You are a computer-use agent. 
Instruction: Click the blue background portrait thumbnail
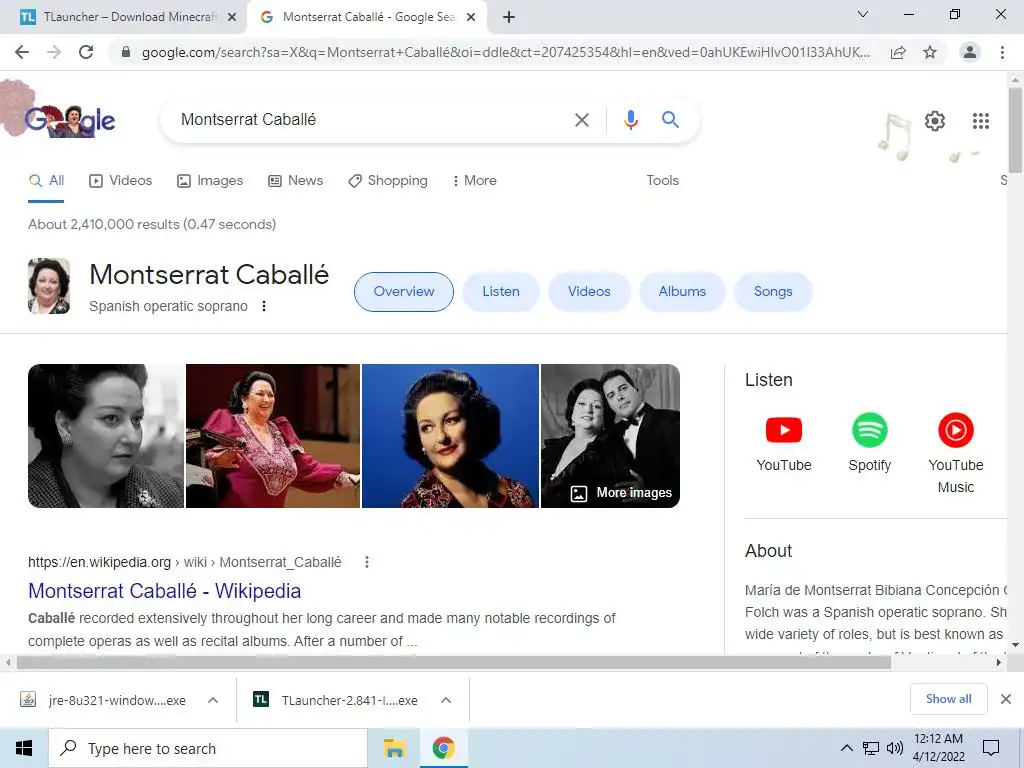[451, 436]
